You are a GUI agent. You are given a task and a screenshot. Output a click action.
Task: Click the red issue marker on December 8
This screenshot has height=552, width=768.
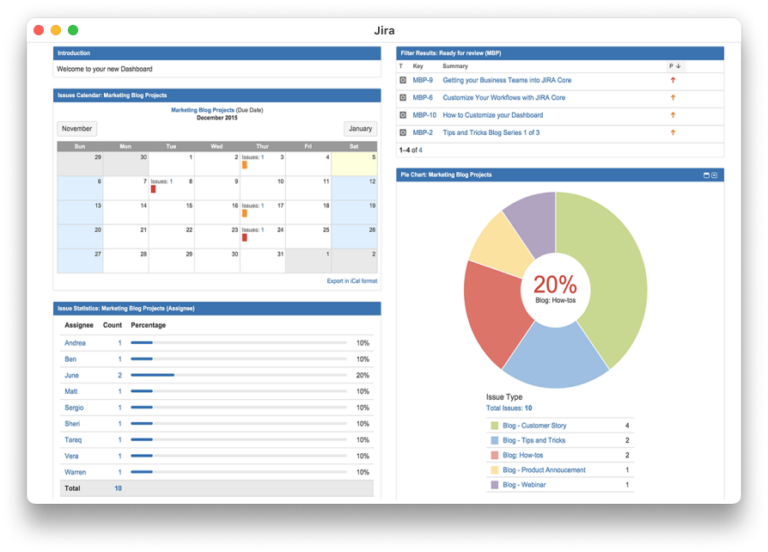coord(153,189)
